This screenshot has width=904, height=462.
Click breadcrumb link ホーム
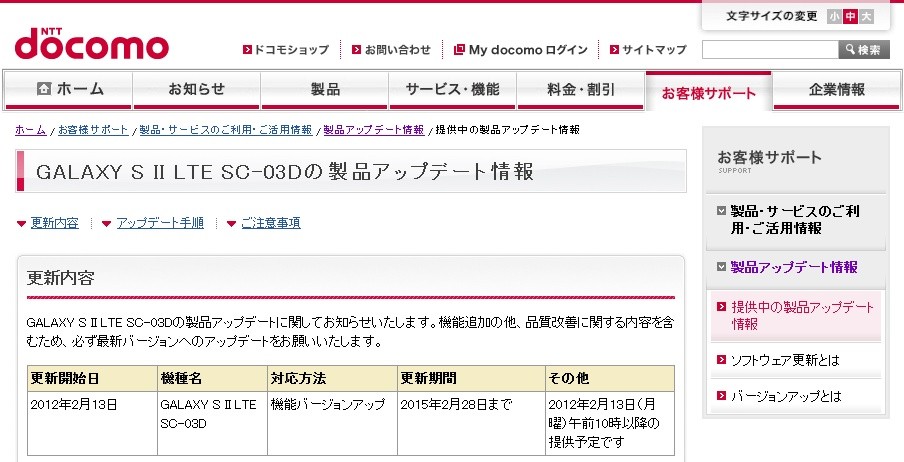[31, 130]
